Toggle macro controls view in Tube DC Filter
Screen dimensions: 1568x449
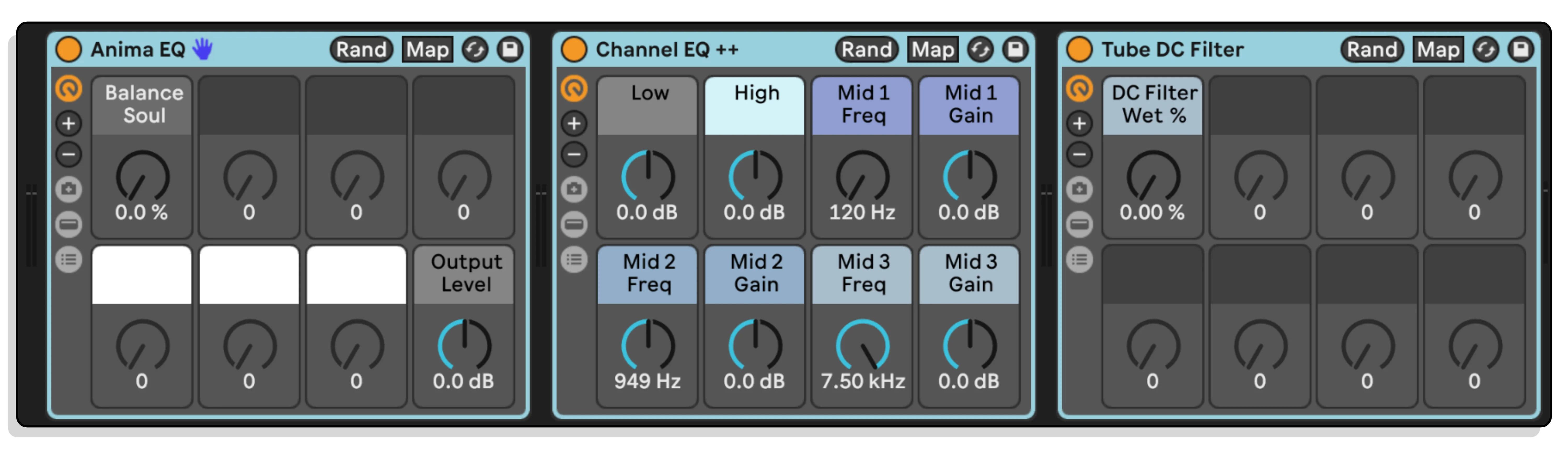pos(1079,89)
